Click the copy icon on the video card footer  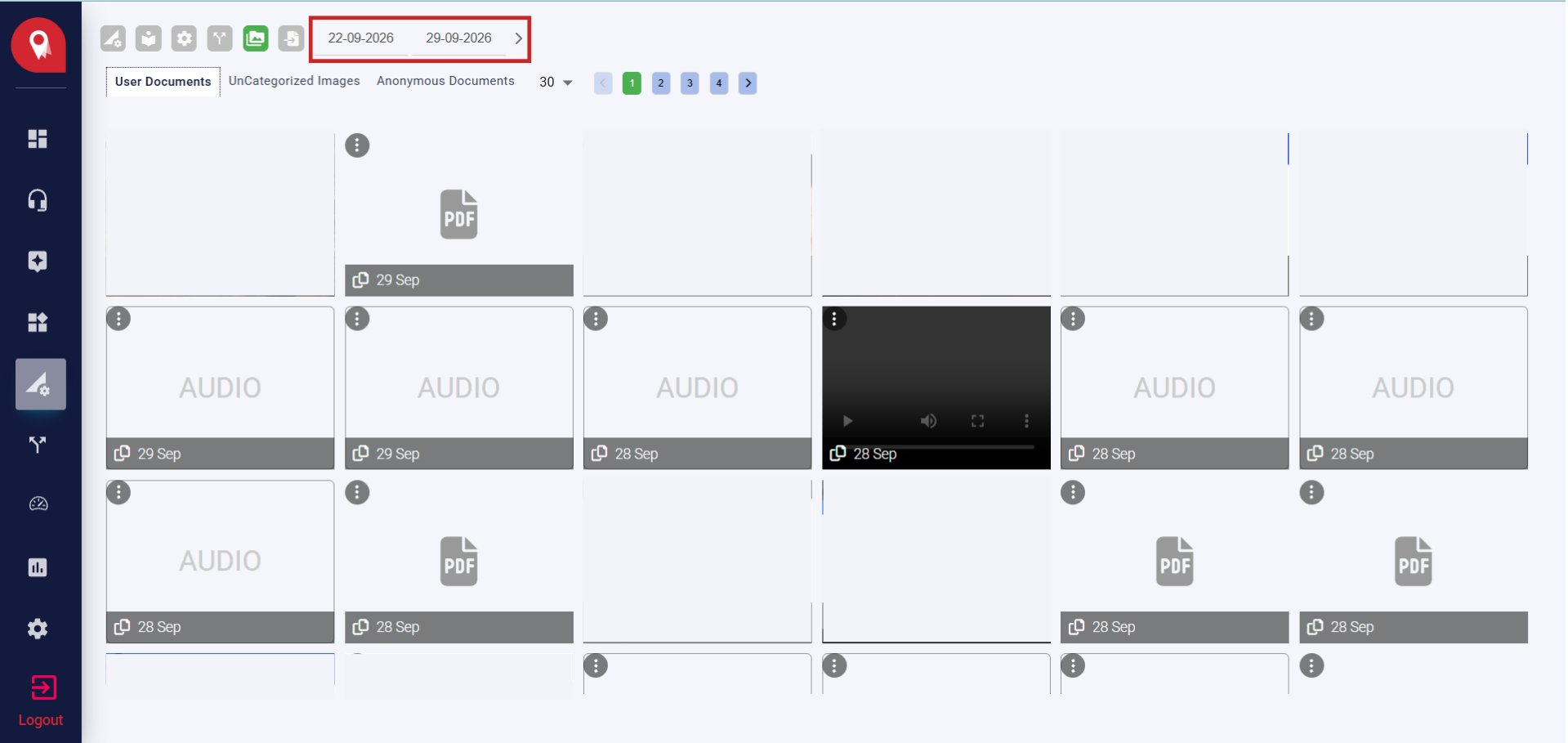pos(838,453)
